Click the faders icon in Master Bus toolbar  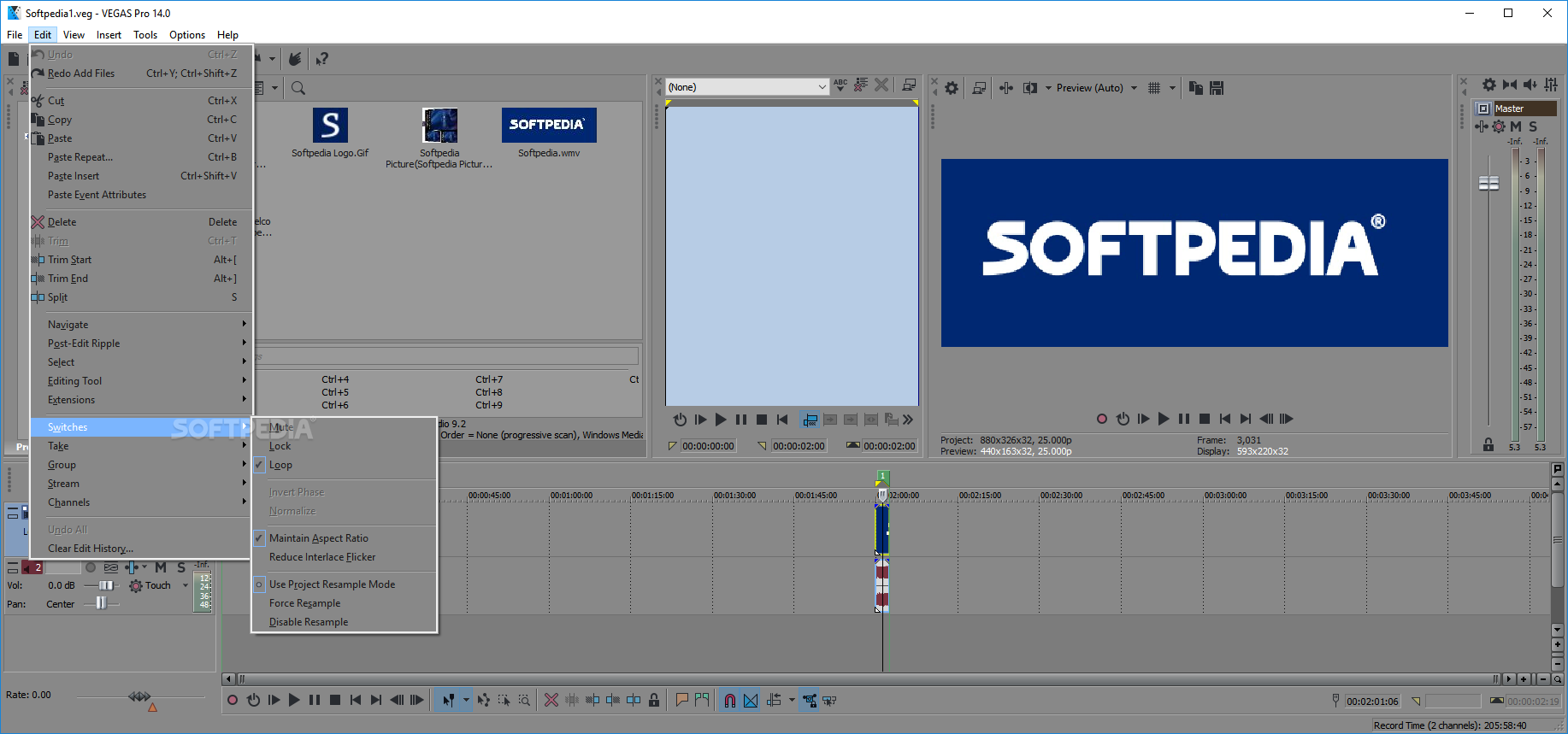(x=1551, y=85)
